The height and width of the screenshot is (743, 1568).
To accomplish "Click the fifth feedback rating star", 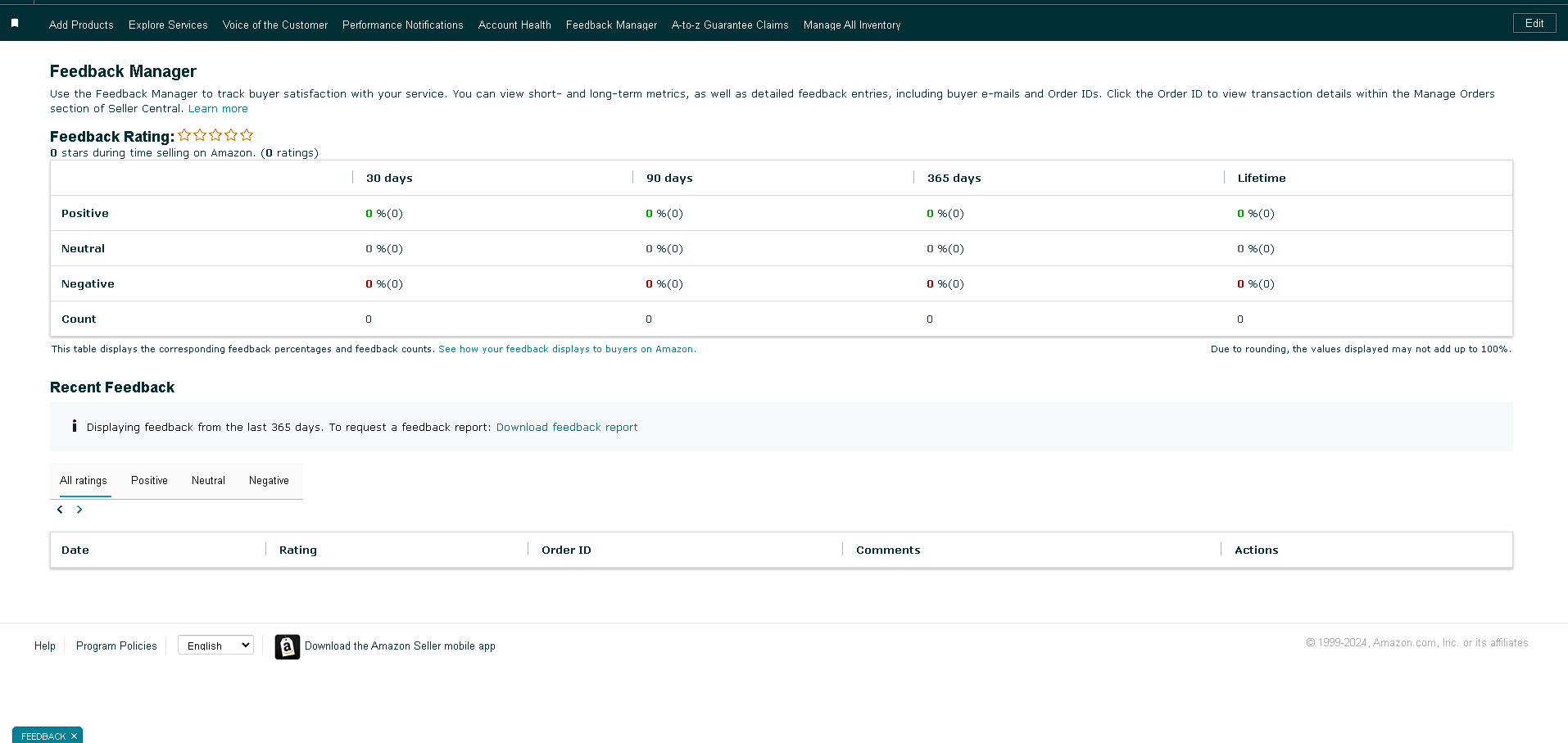I will point(247,135).
